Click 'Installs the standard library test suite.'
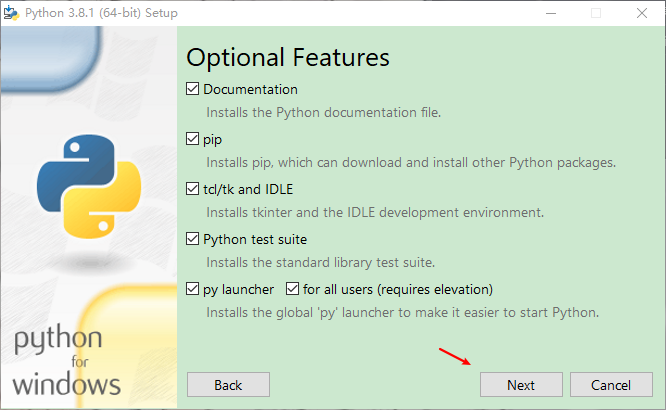 click(321, 263)
